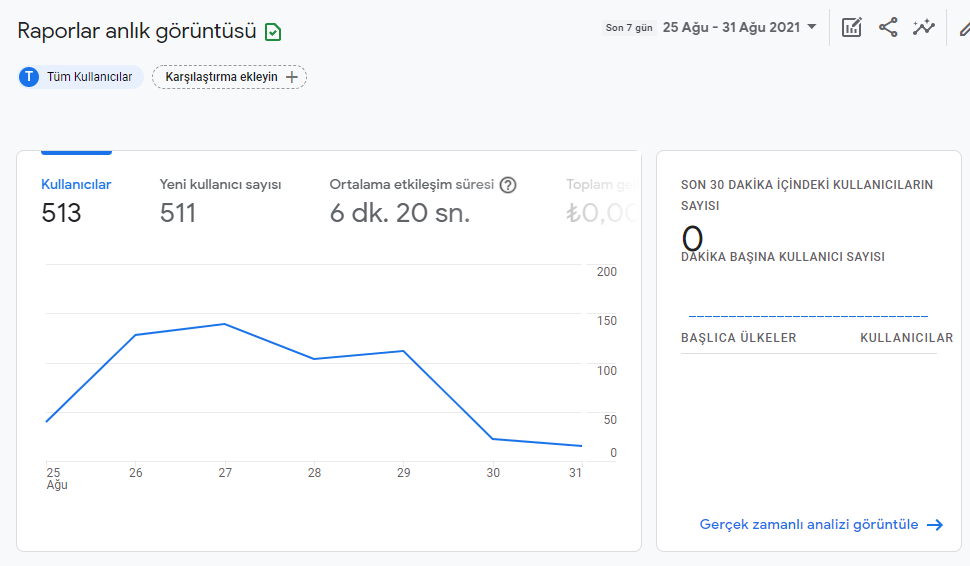Click the Son 7 gün label

tap(629, 27)
